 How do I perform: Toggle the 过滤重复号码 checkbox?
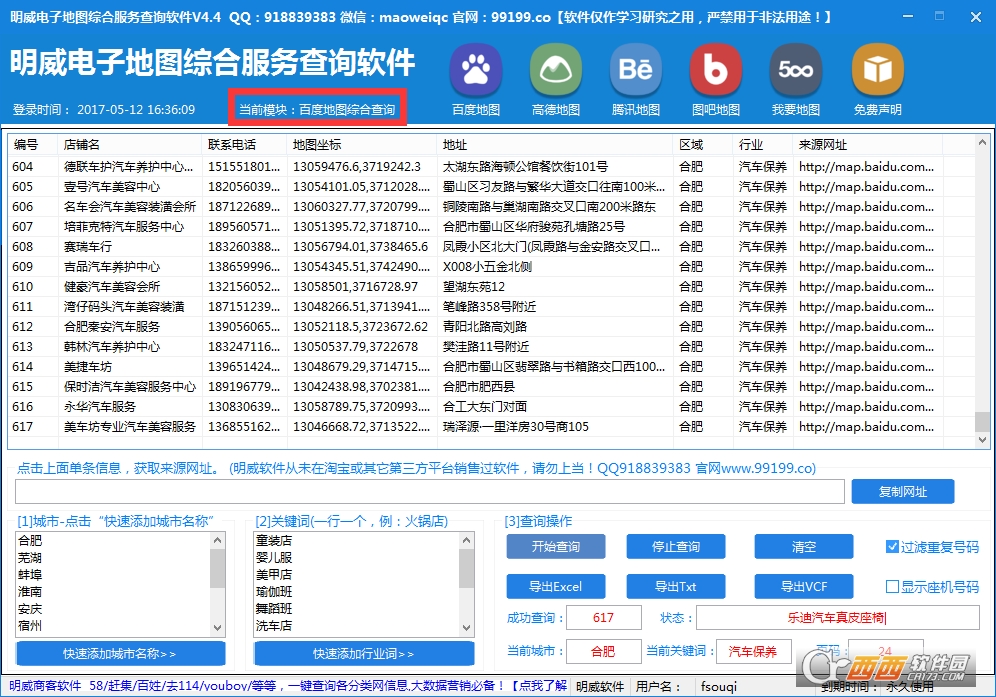892,546
